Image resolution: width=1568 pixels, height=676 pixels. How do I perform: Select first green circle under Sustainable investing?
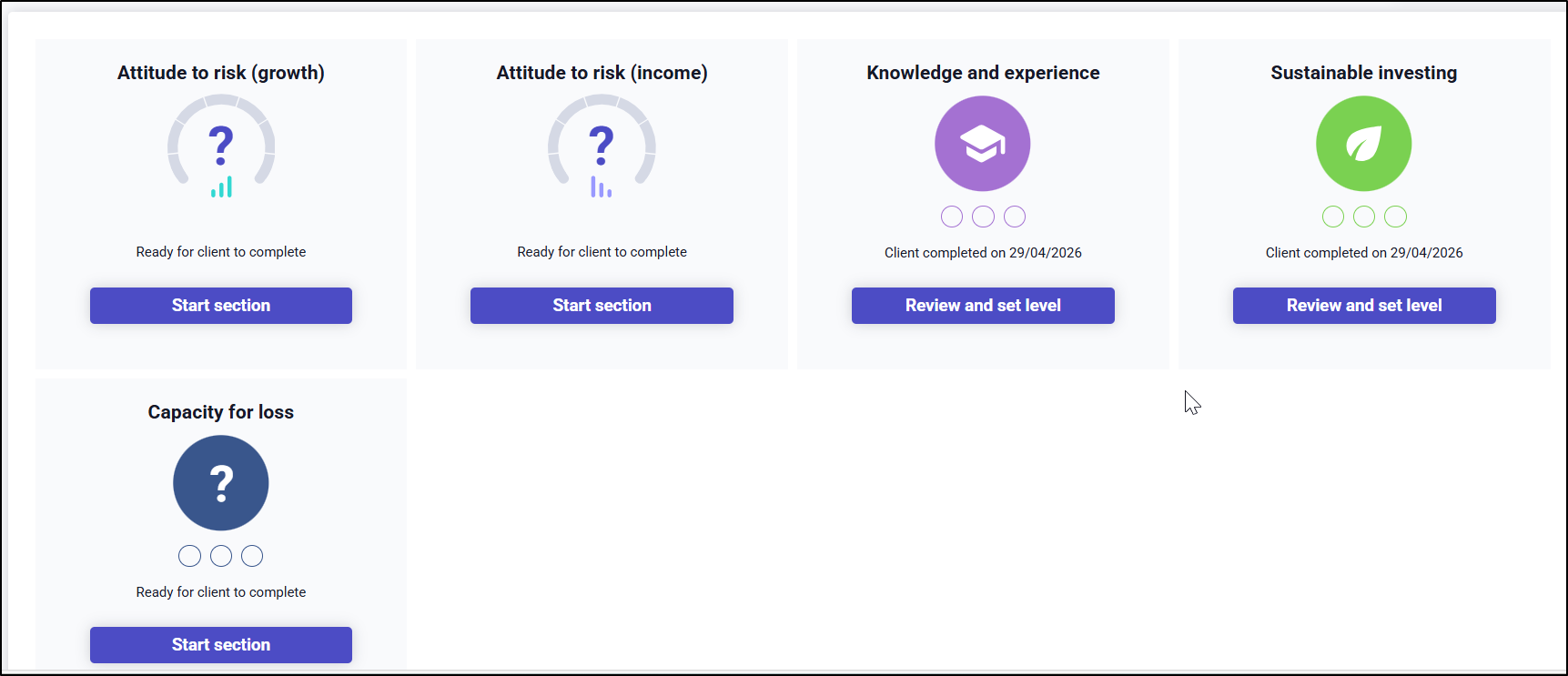[1333, 217]
